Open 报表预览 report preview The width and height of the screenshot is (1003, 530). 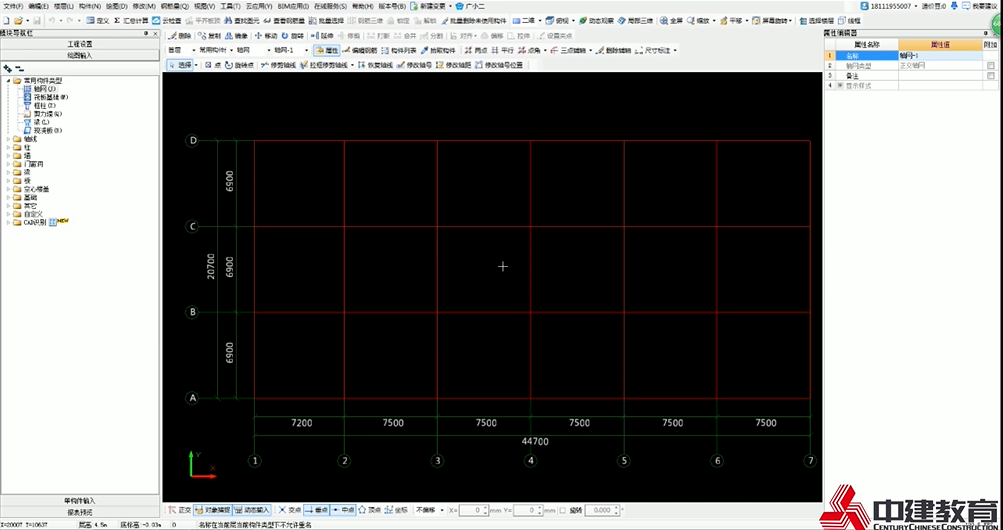(80, 511)
